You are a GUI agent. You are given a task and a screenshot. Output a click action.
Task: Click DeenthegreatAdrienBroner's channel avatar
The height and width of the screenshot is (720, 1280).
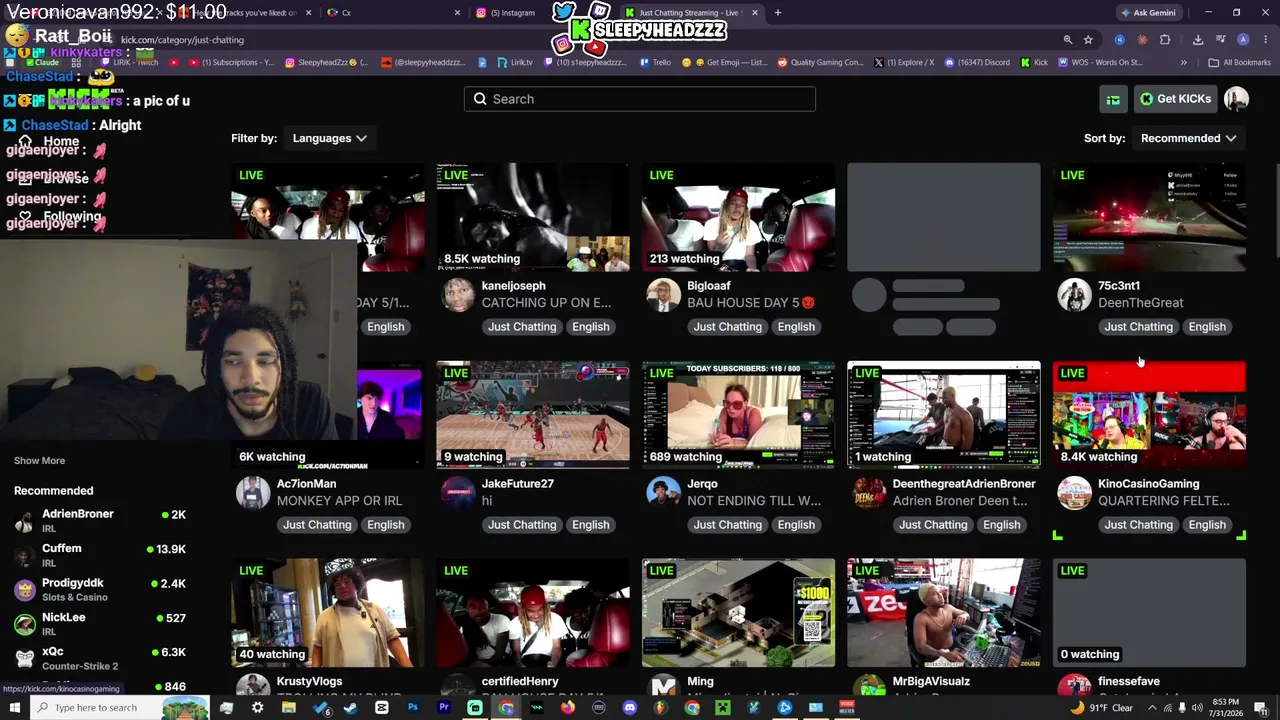(869, 493)
